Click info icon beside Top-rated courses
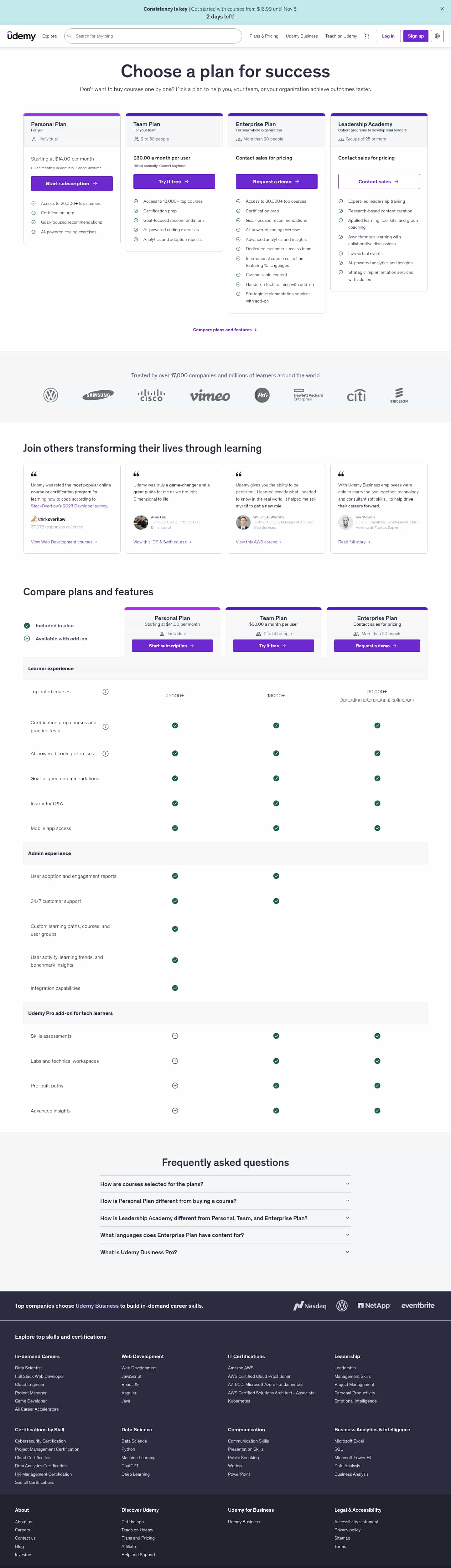 pos(106,691)
